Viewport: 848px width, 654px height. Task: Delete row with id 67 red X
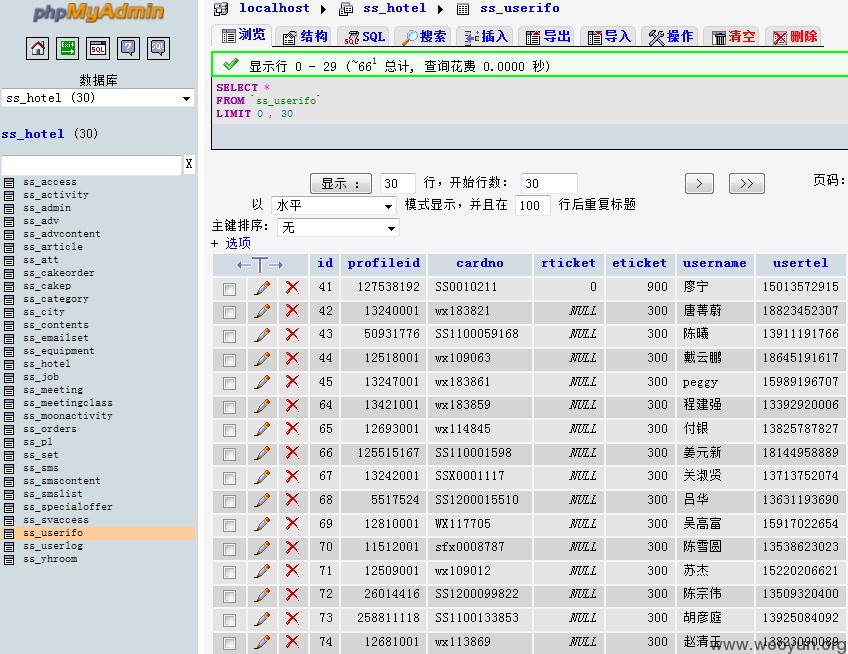pos(293,477)
